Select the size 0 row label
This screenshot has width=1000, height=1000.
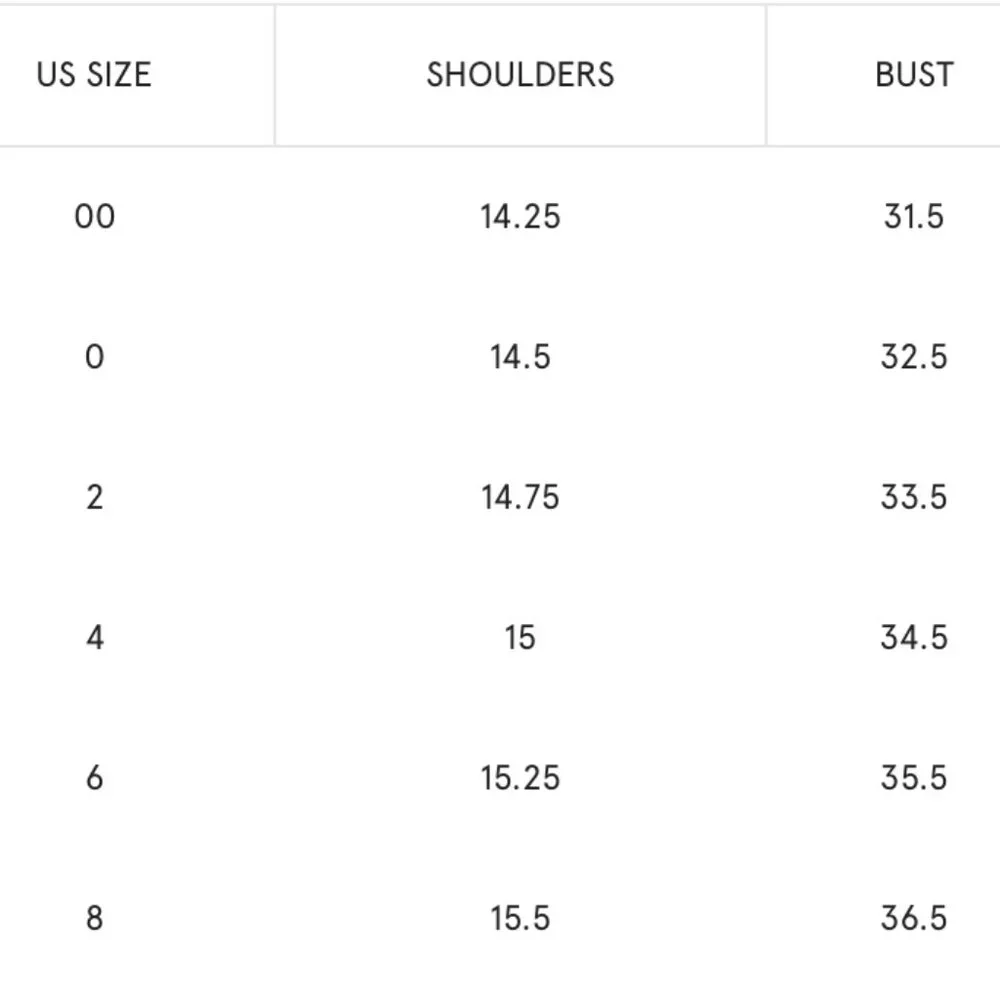(94, 357)
